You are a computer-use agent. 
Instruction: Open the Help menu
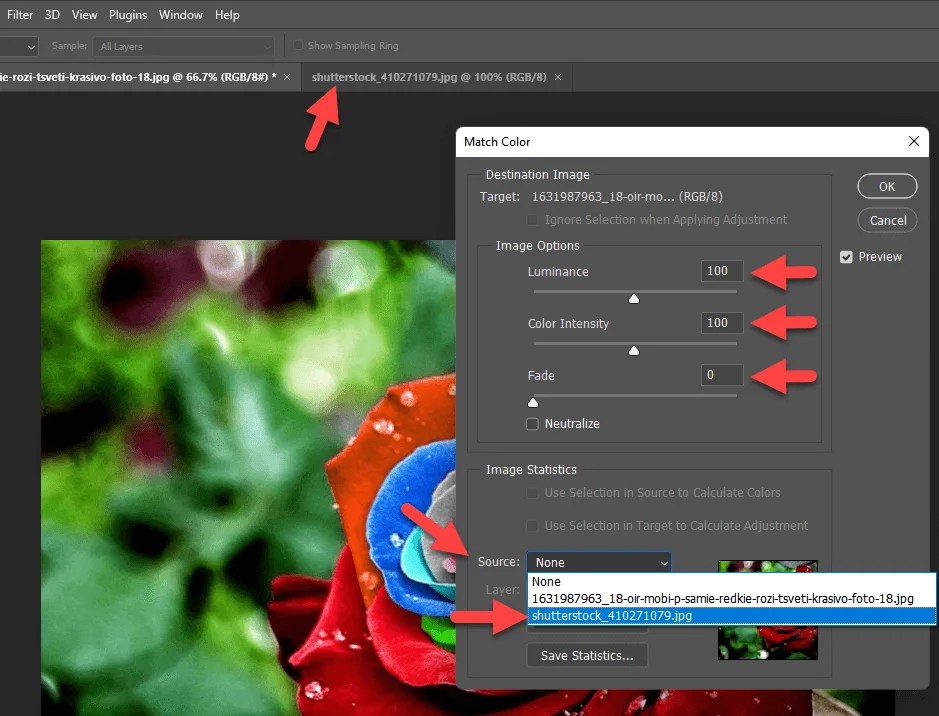tap(227, 15)
